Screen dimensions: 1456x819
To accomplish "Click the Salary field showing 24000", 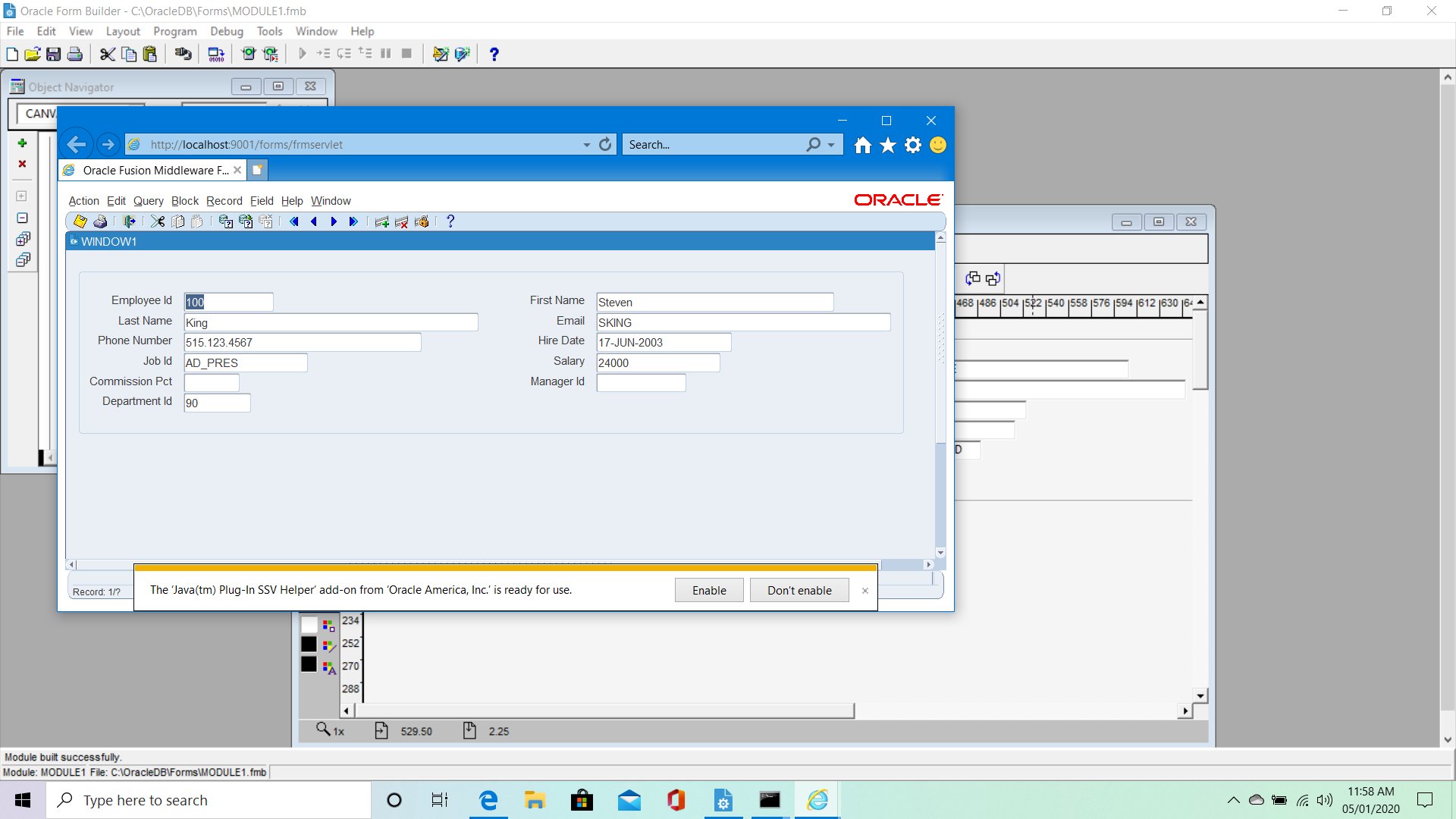I will [657, 362].
